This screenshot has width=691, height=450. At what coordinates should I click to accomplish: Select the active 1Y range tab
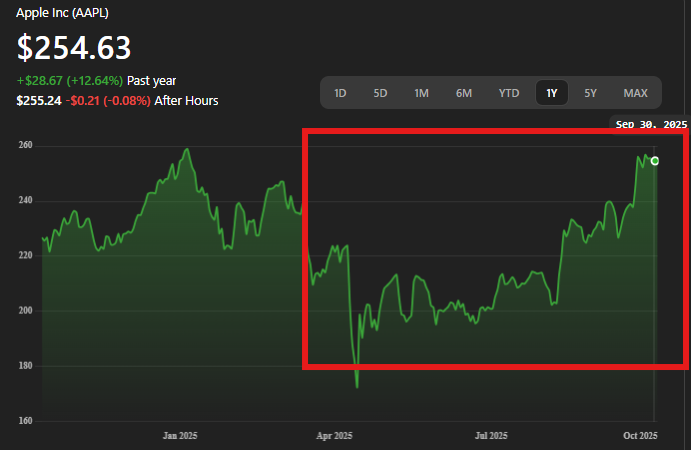tap(552, 93)
